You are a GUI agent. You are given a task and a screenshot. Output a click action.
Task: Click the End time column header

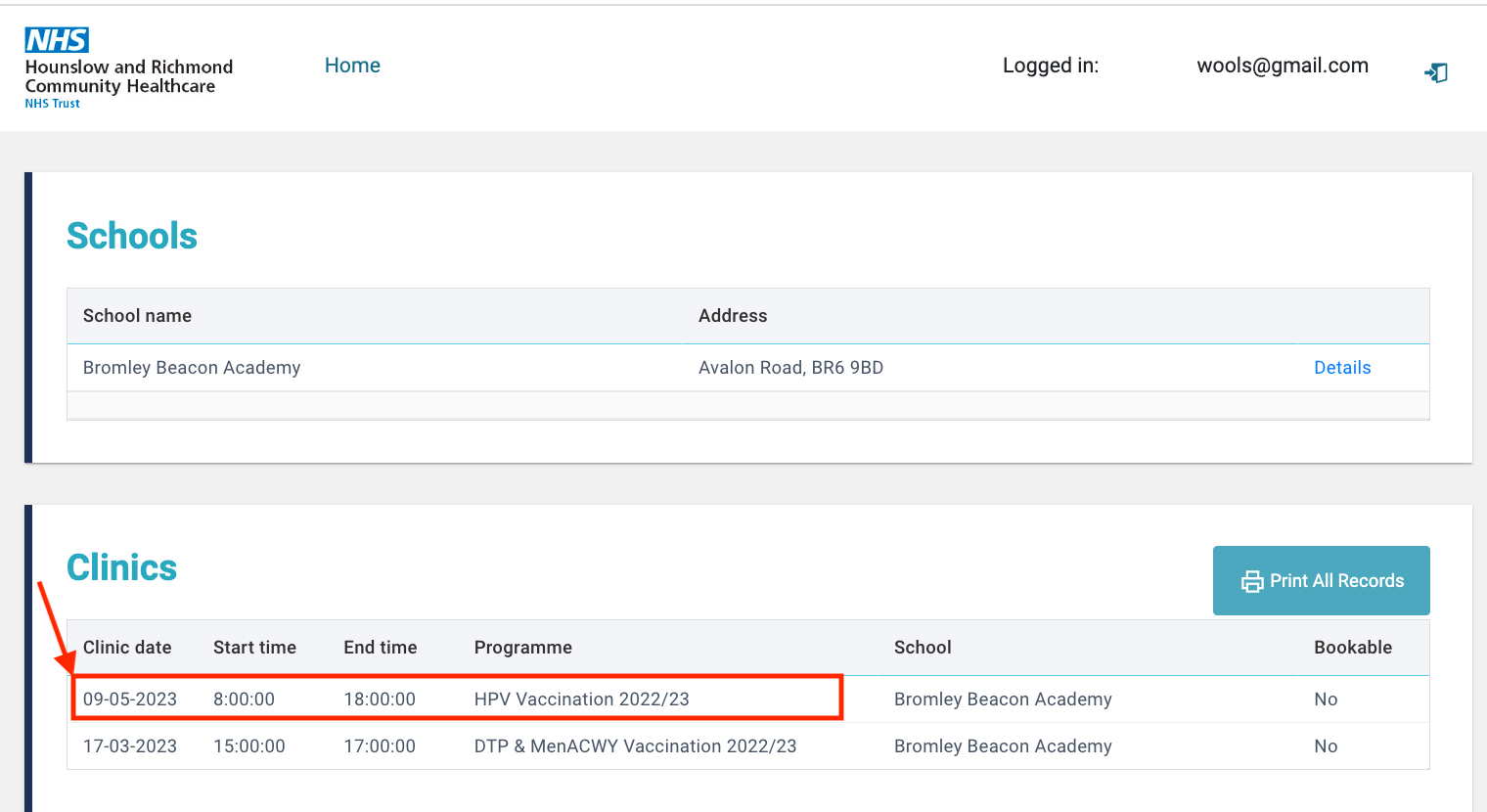[381, 648]
